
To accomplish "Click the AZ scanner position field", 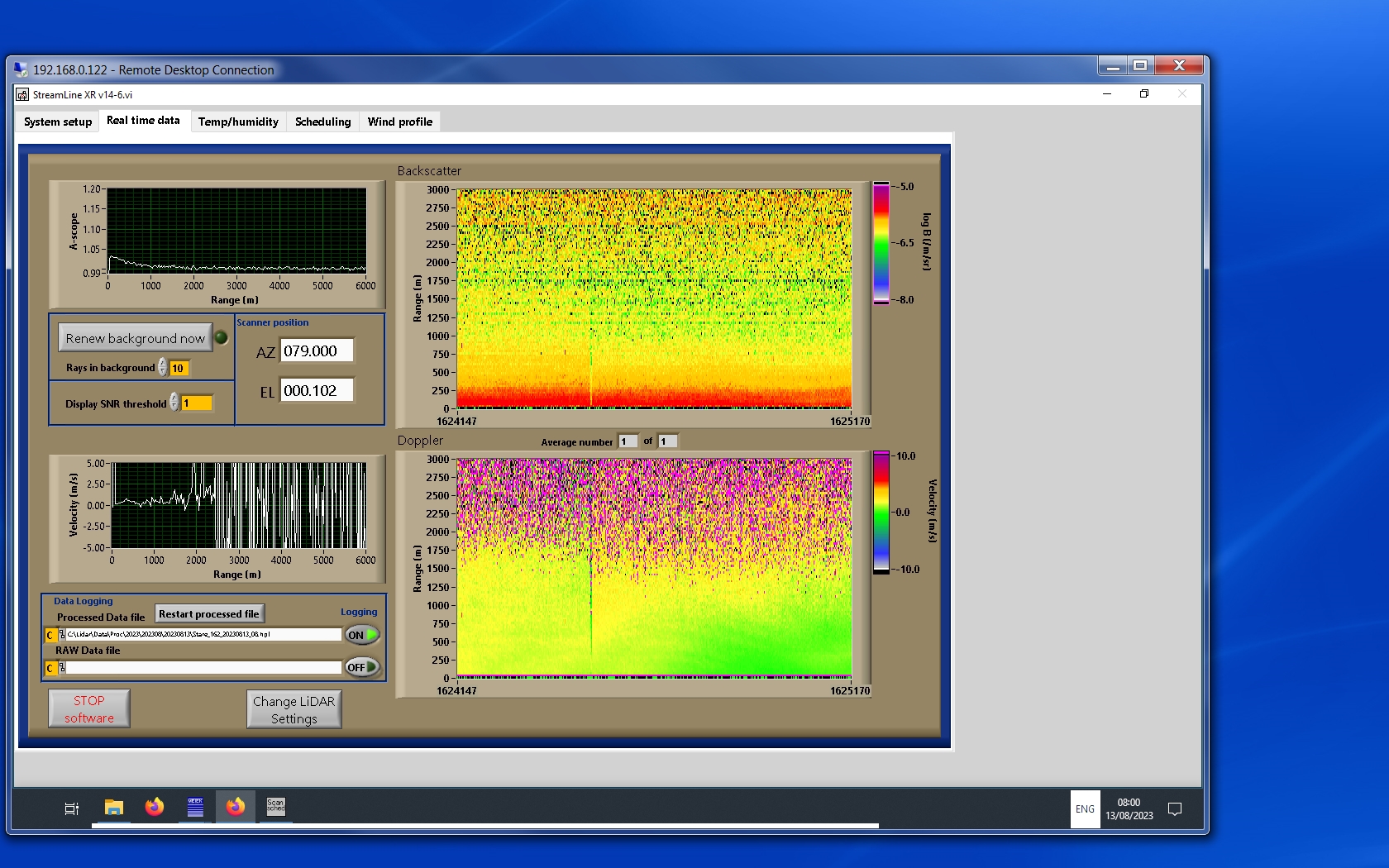I will 317,351.
